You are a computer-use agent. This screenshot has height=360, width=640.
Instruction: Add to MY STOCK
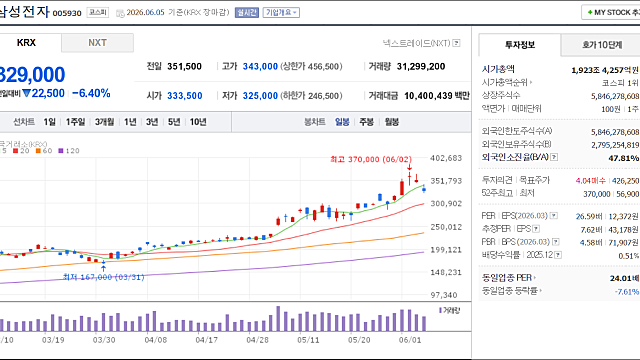[x=611, y=13]
